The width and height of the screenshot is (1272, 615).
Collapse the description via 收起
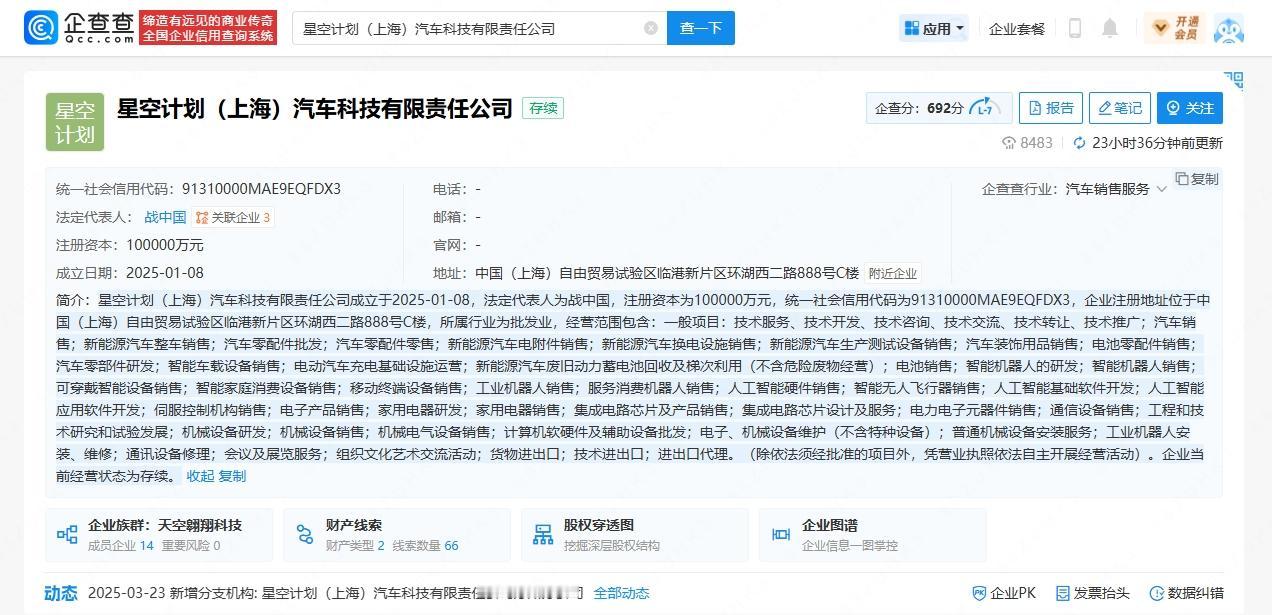click(200, 476)
